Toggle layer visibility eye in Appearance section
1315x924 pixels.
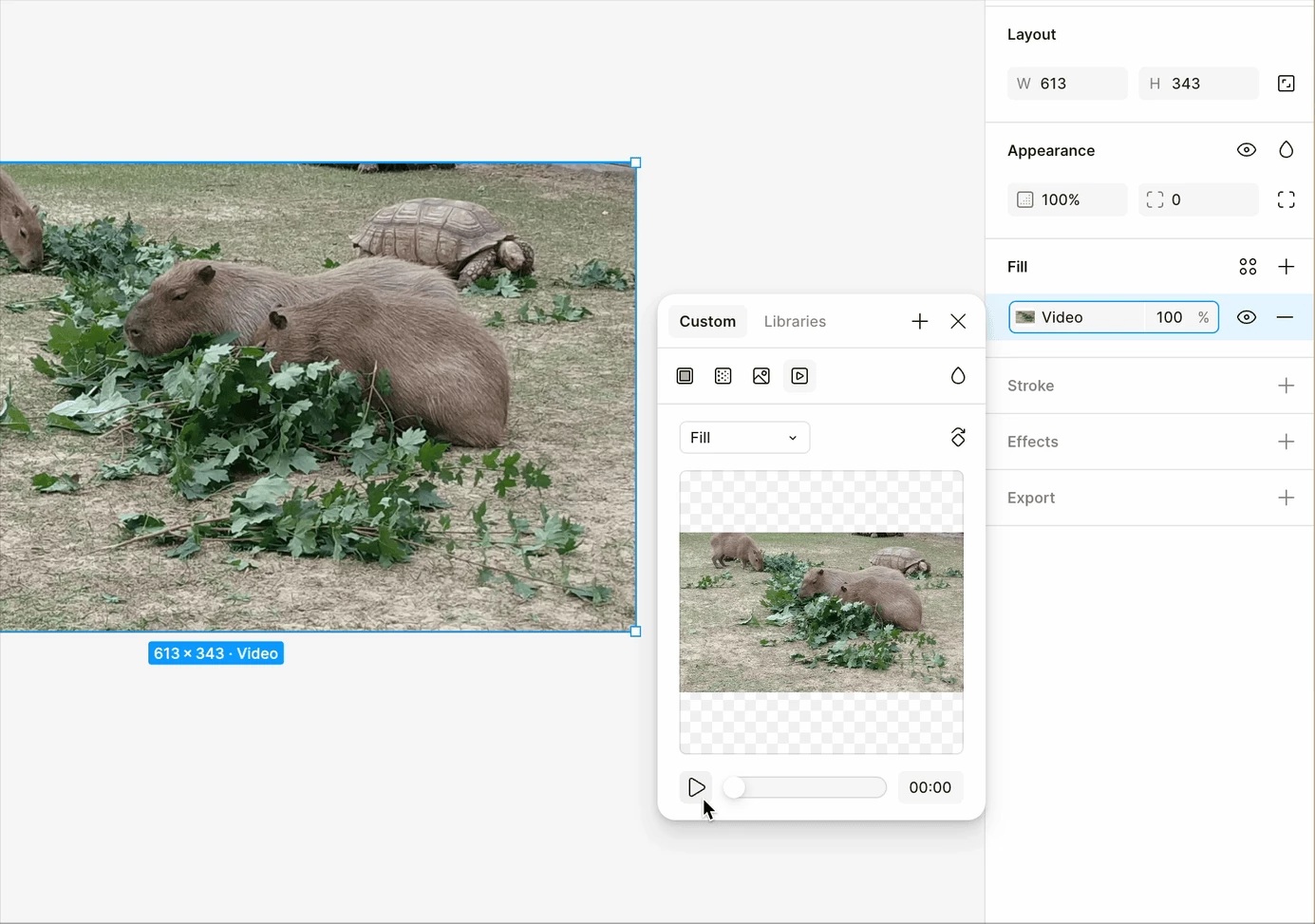1247,150
